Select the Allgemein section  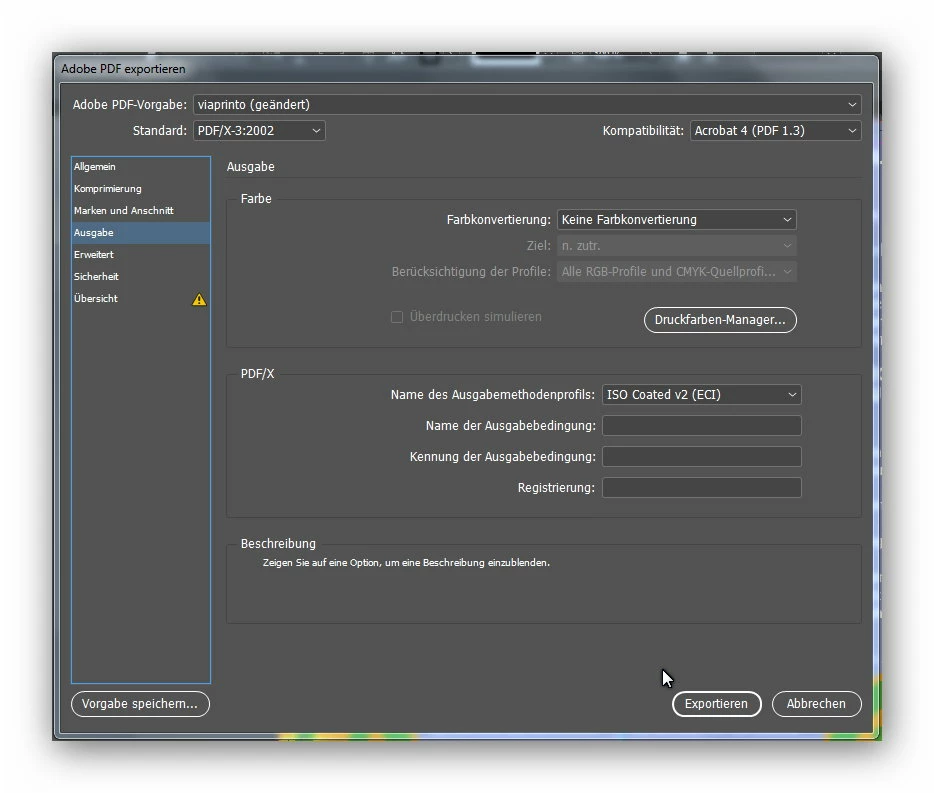(141, 167)
